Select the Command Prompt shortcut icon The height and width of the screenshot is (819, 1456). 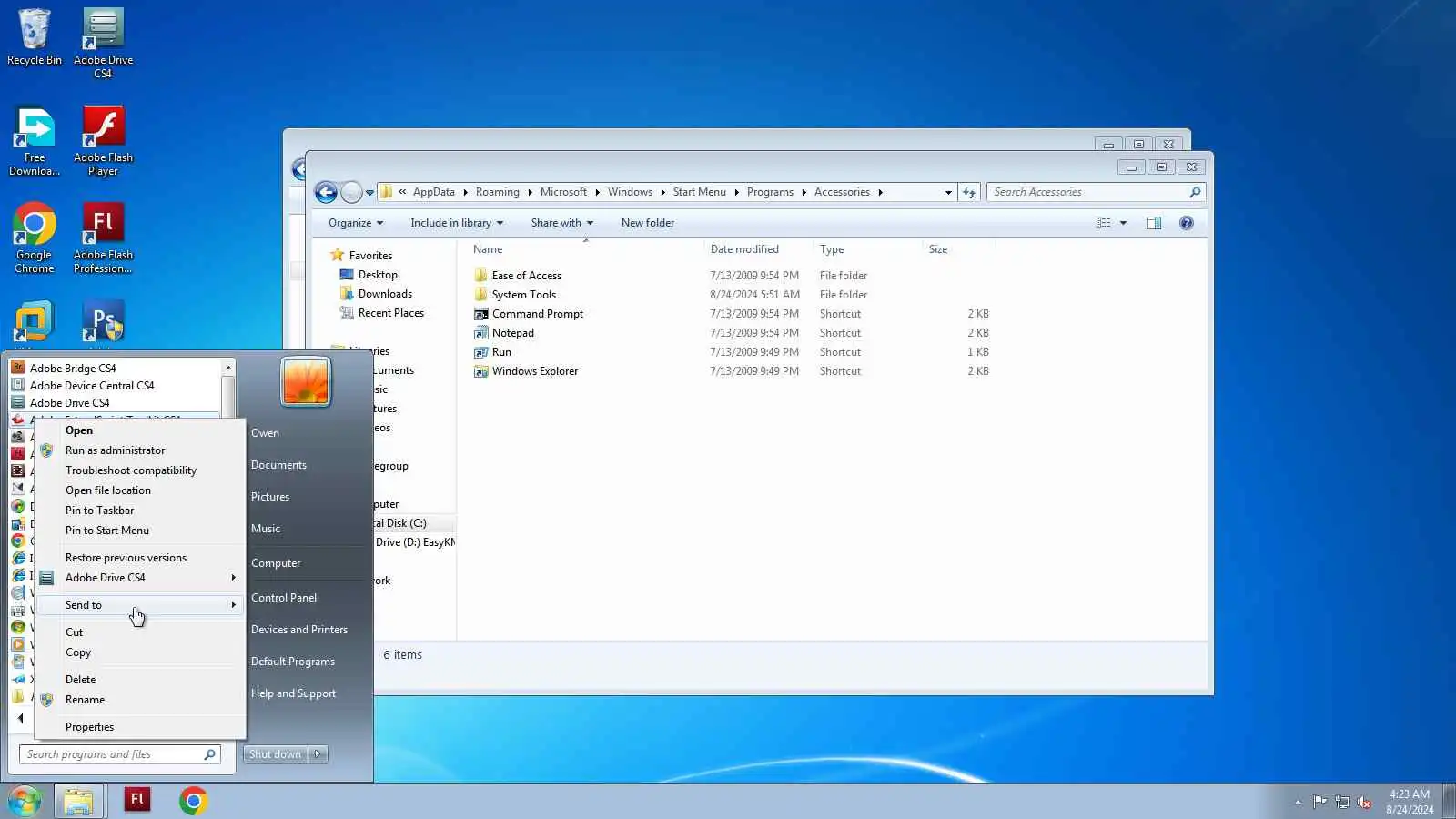pos(481,314)
